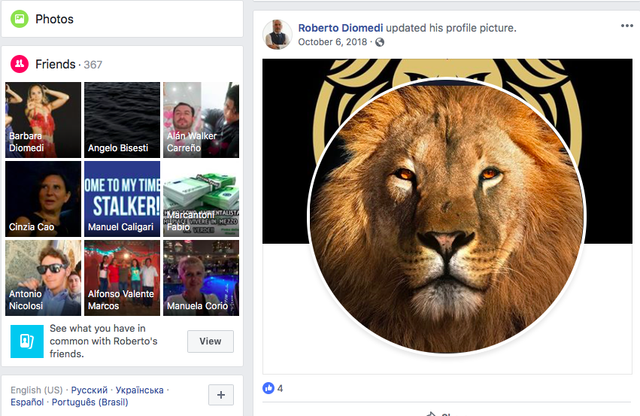
Task: View the 4 reactions count
Action: (280, 388)
